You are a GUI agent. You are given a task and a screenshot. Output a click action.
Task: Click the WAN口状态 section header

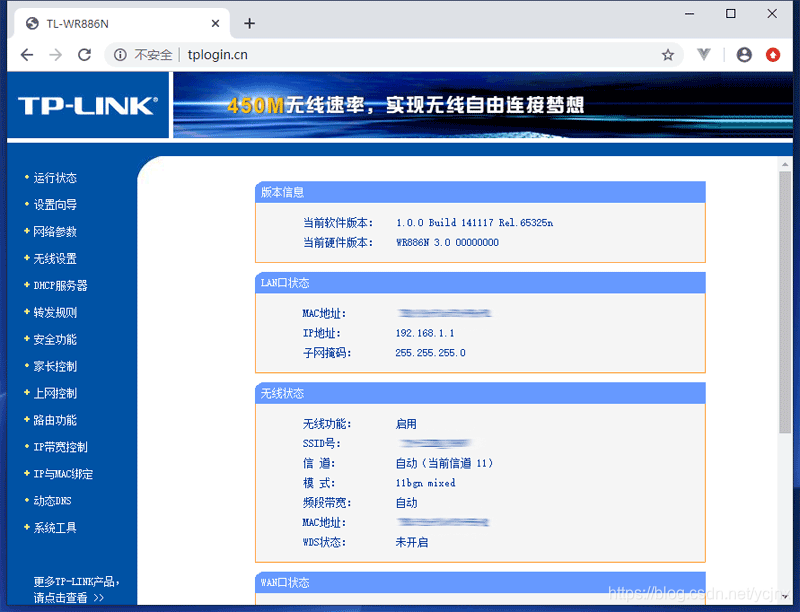point(480,582)
